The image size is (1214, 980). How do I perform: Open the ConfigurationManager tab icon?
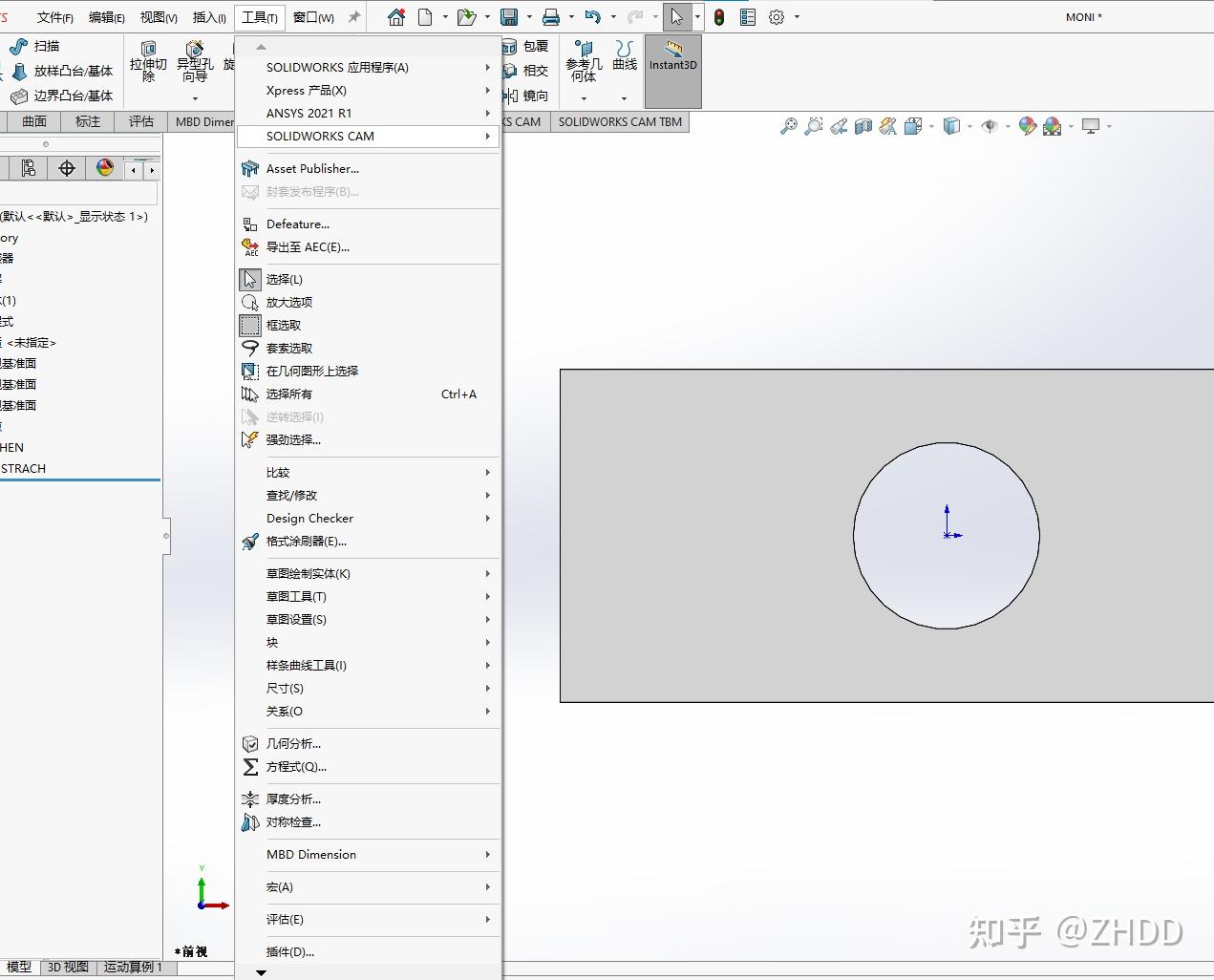coord(29,168)
